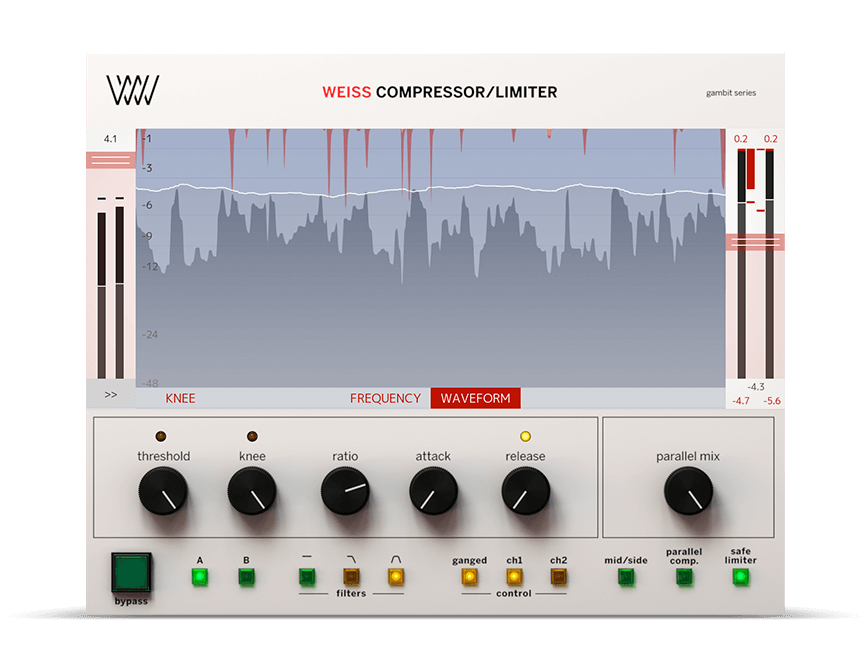Click the LED above knee

[252, 437]
